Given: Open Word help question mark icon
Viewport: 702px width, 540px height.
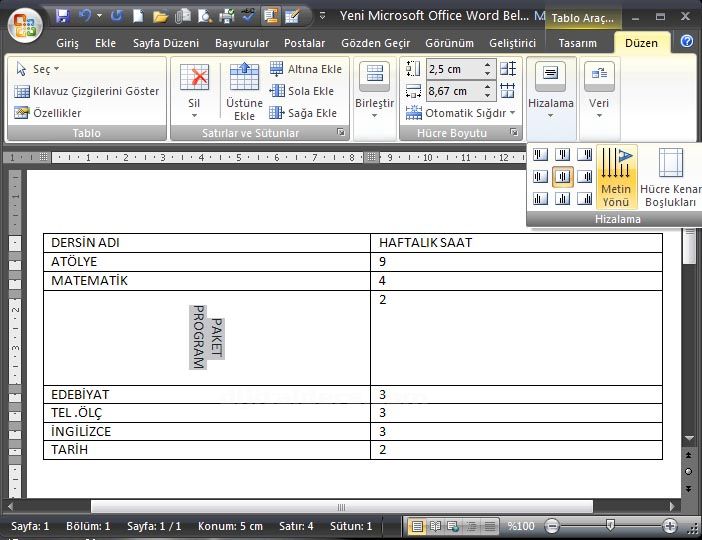Looking at the screenshot, I should [x=687, y=41].
